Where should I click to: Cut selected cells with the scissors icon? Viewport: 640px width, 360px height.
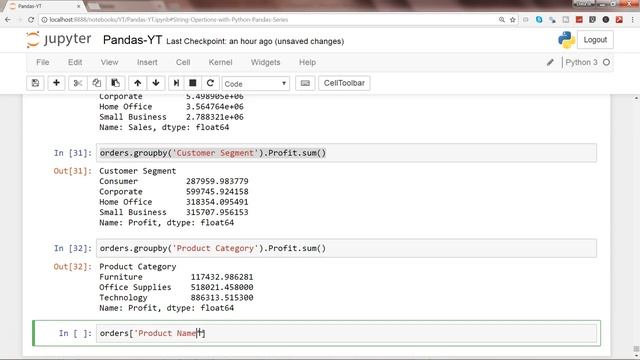77,83
